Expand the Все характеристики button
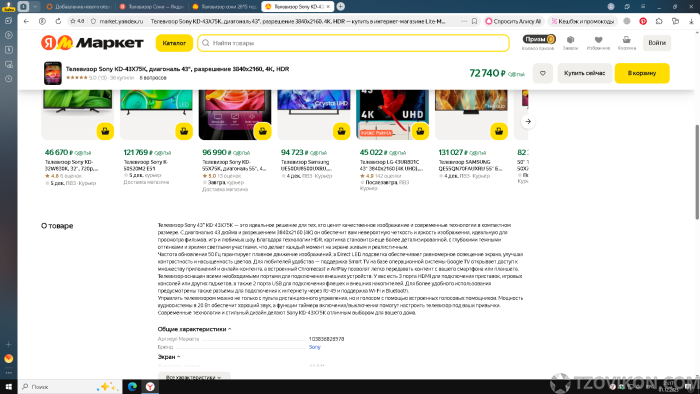This screenshot has width=700, height=394. pos(194,377)
